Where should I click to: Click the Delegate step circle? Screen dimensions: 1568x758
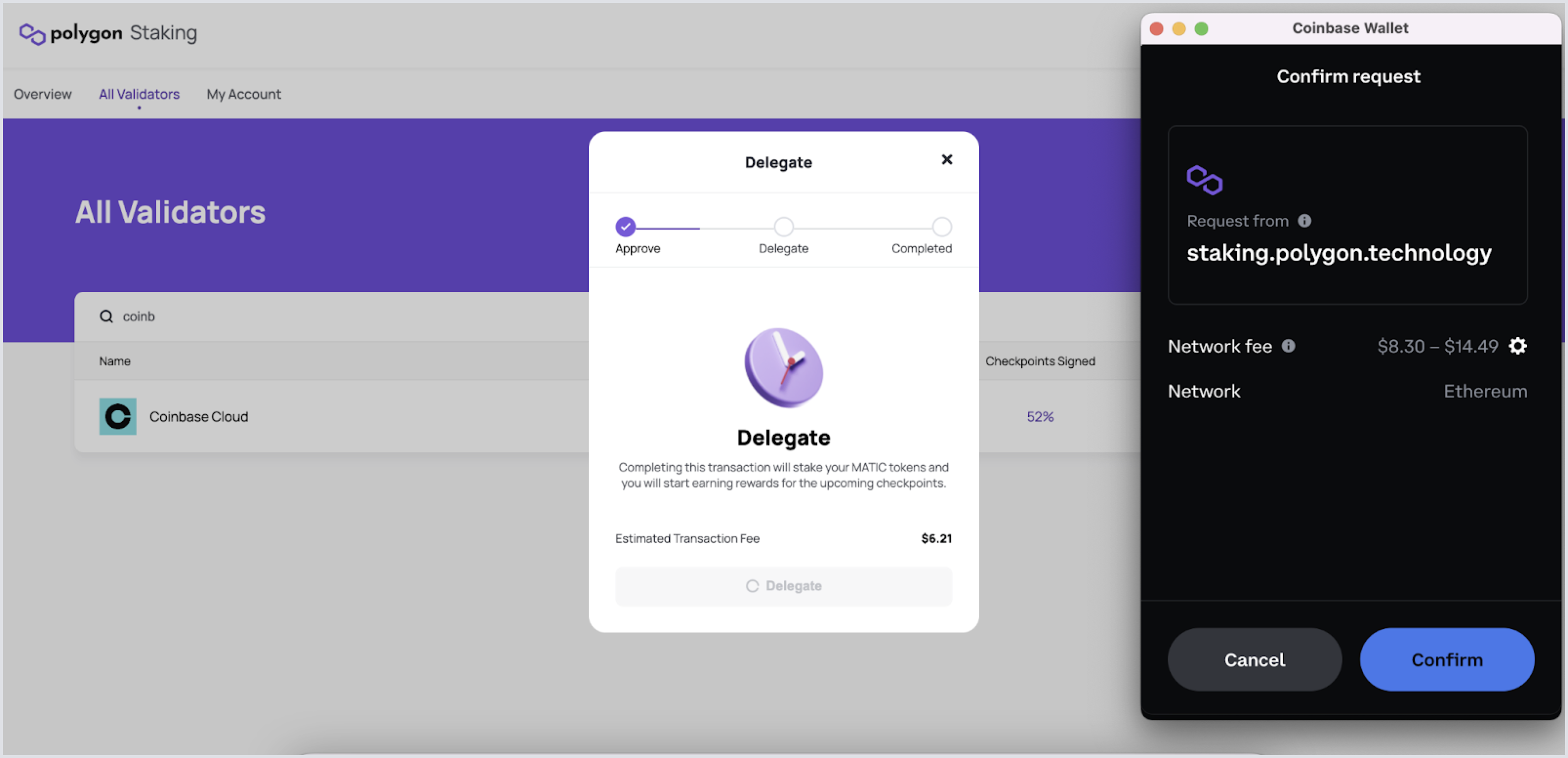point(784,227)
